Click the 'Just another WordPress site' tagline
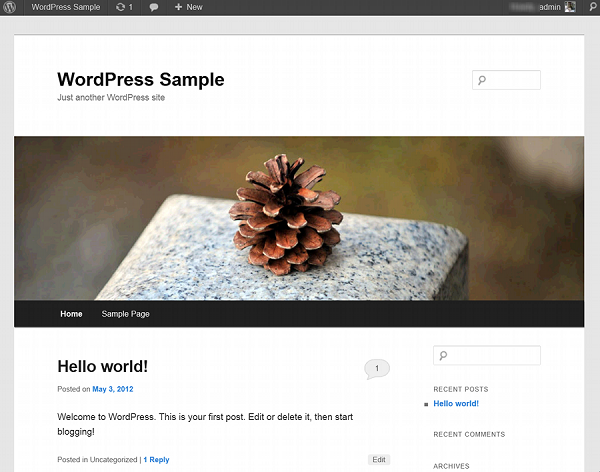This screenshot has width=600, height=472. (x=111, y=98)
